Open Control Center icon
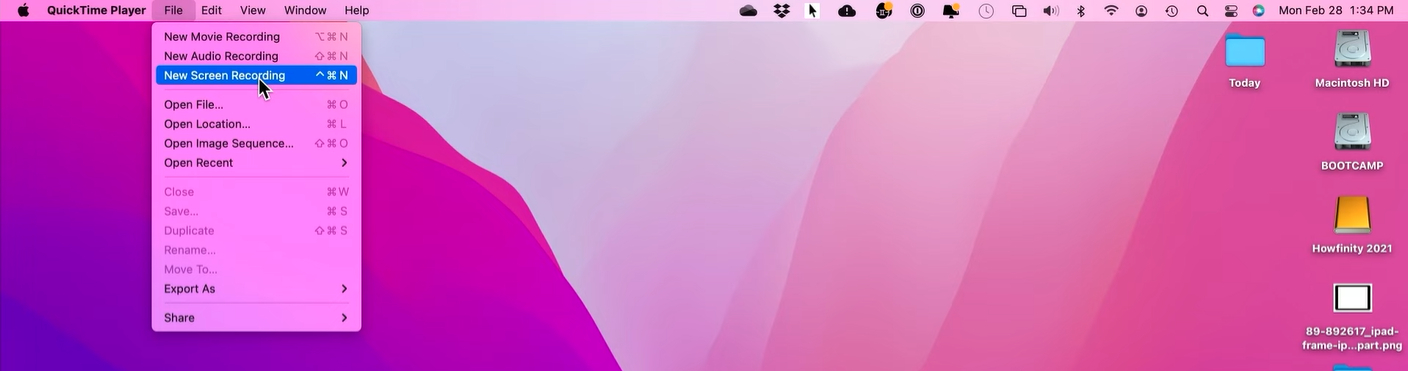This screenshot has width=1408, height=371. (1231, 10)
